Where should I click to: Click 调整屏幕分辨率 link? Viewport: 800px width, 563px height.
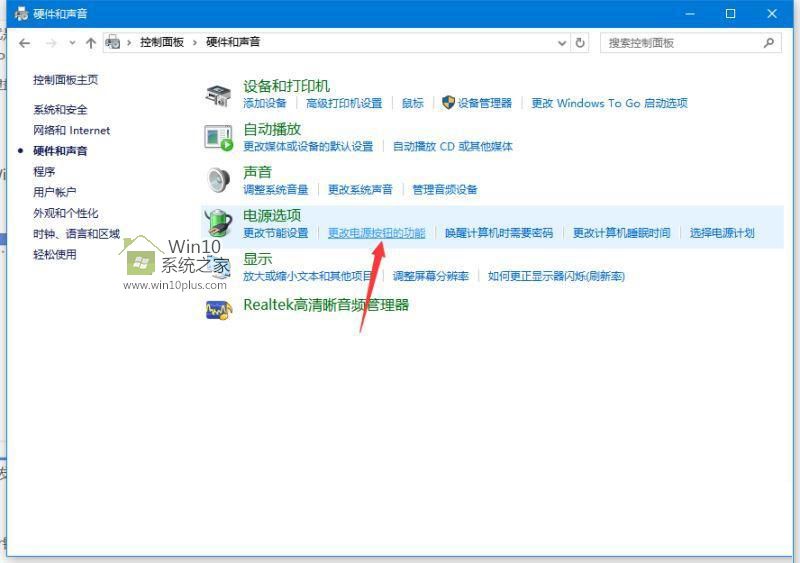(x=431, y=276)
